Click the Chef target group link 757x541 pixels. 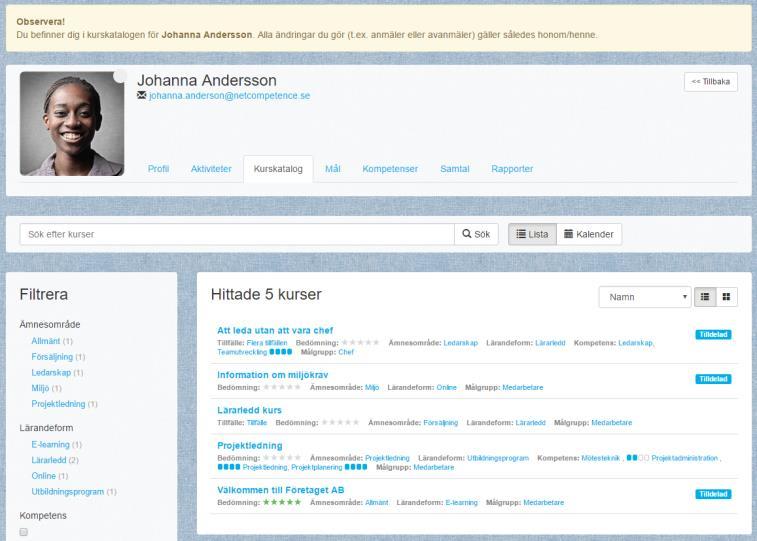click(346, 352)
